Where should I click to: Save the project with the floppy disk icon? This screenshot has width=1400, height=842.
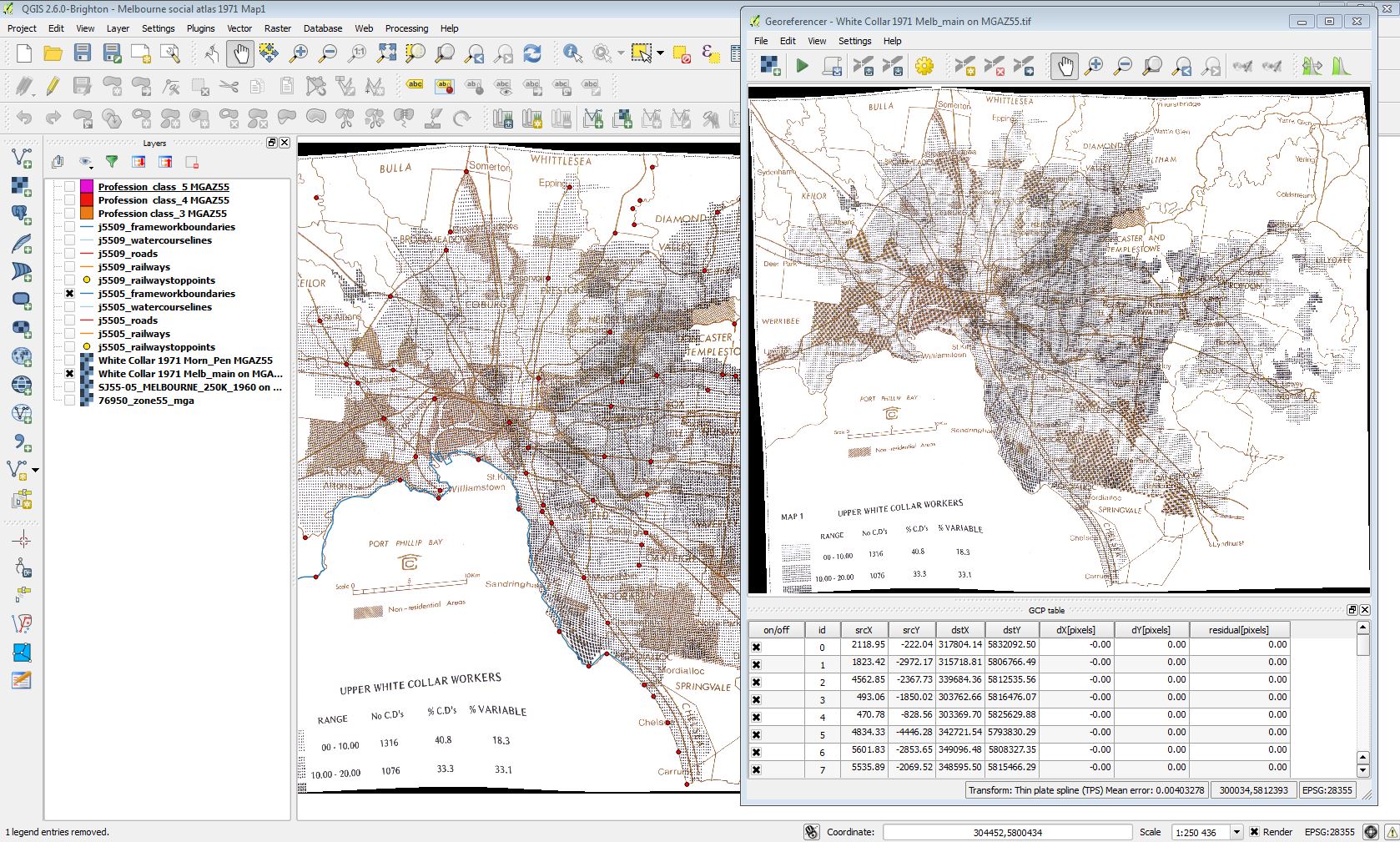[x=82, y=54]
